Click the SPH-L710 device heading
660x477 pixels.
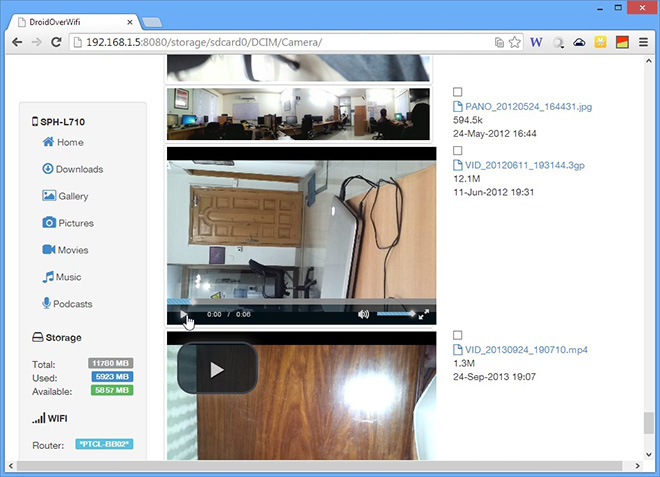click(59, 122)
